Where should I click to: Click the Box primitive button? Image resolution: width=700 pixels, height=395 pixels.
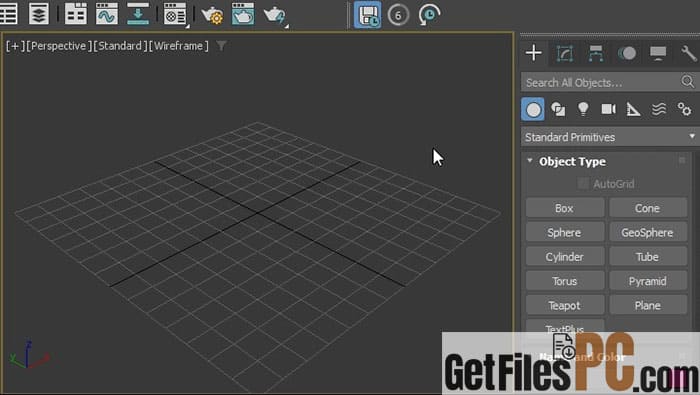(565, 208)
